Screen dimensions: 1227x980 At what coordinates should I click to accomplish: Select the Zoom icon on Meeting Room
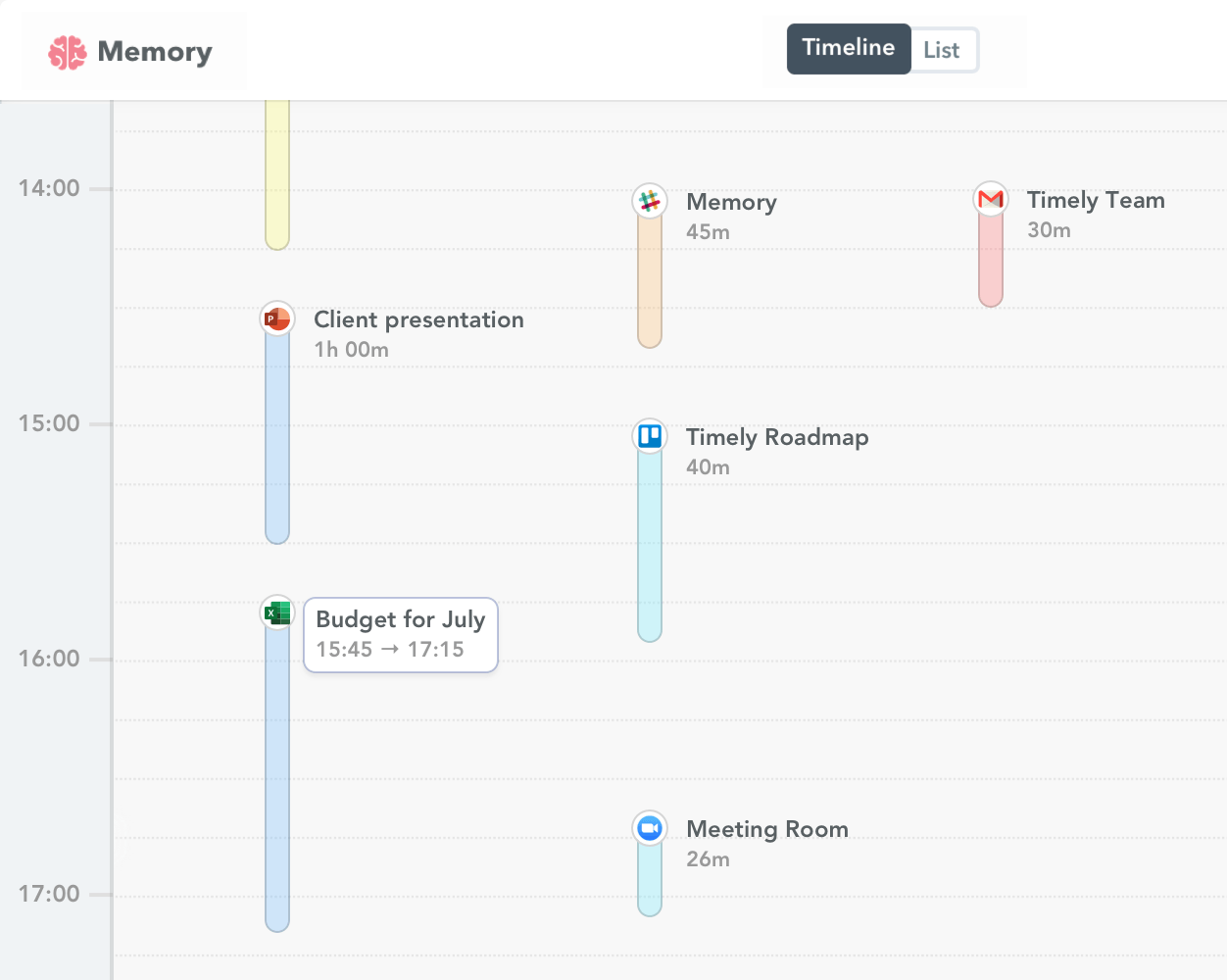(x=649, y=827)
